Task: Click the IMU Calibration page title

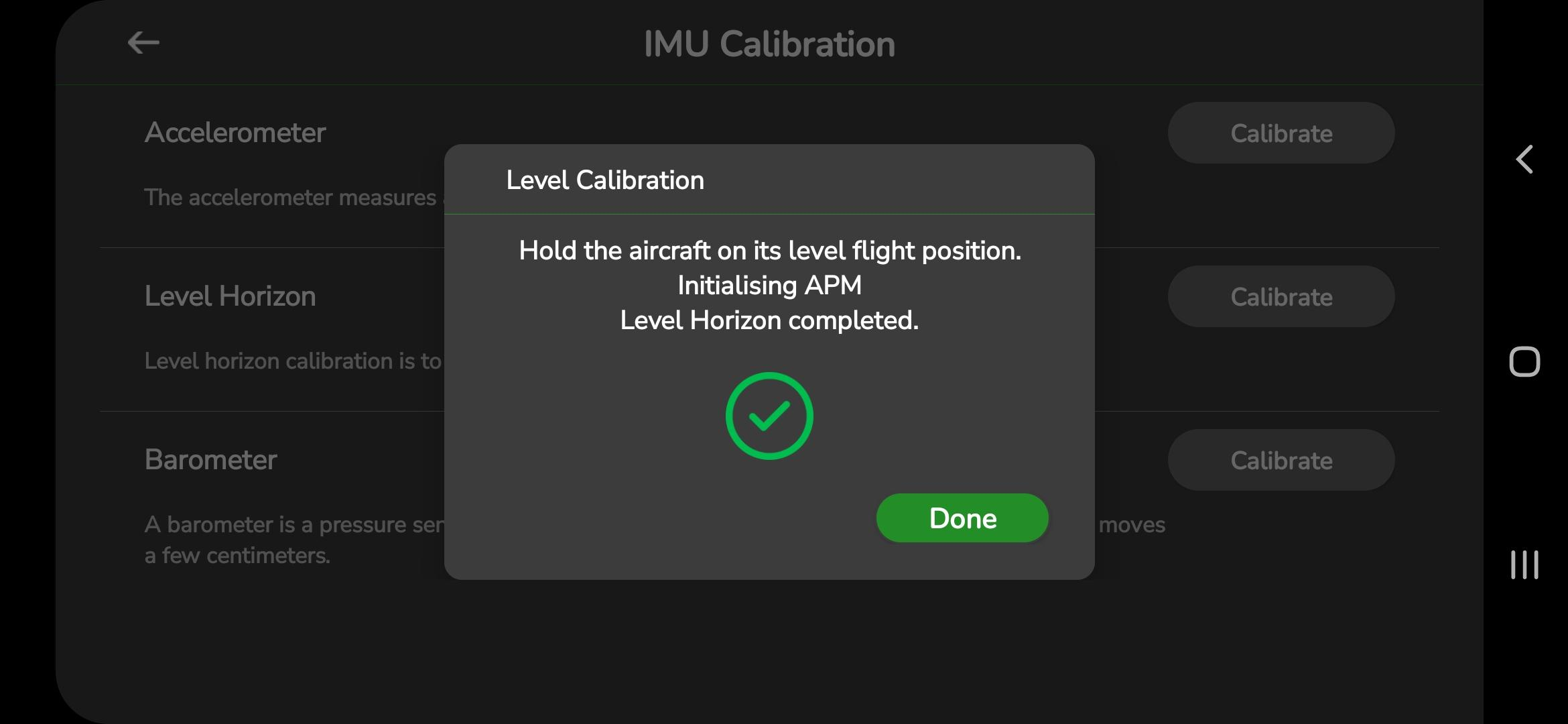Action: 769,44
